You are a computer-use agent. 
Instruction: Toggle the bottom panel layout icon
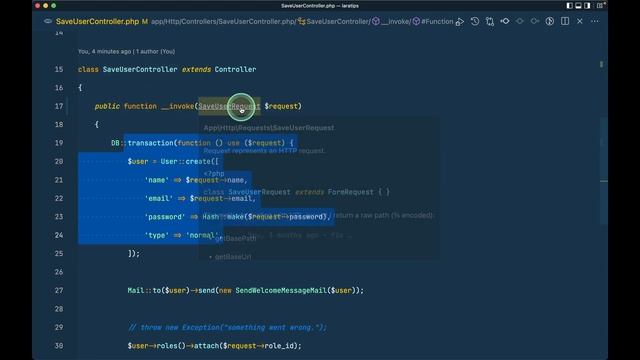pyautogui.click(x=578, y=6)
